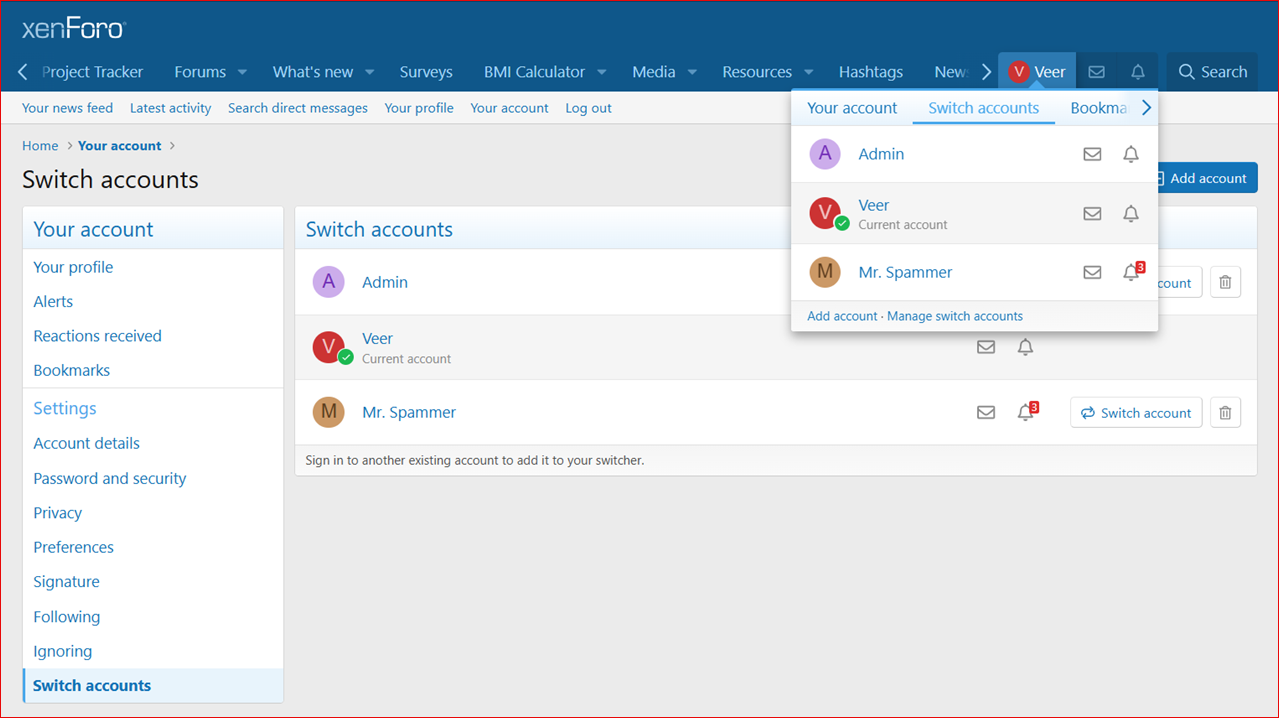Click Veer envelope icon in dropdown

[x=1092, y=213]
